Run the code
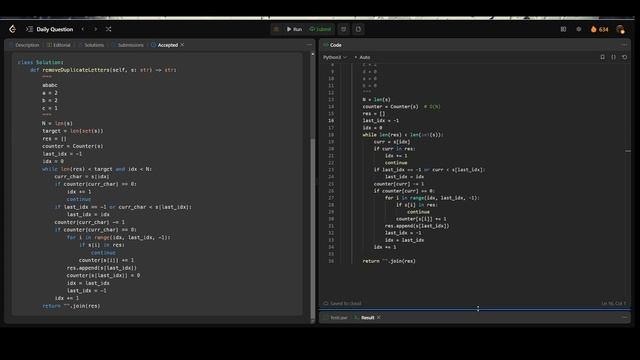 point(294,29)
